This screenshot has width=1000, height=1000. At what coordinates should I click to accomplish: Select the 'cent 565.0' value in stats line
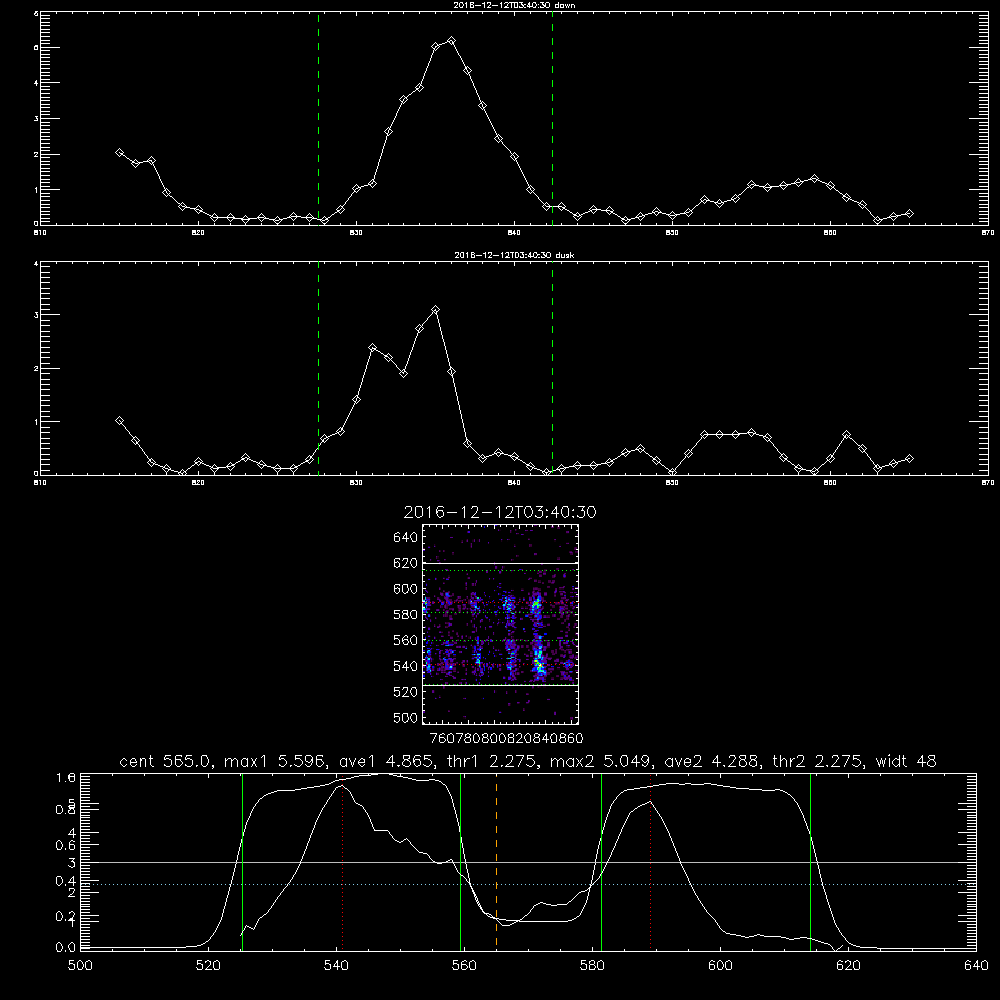point(169,761)
